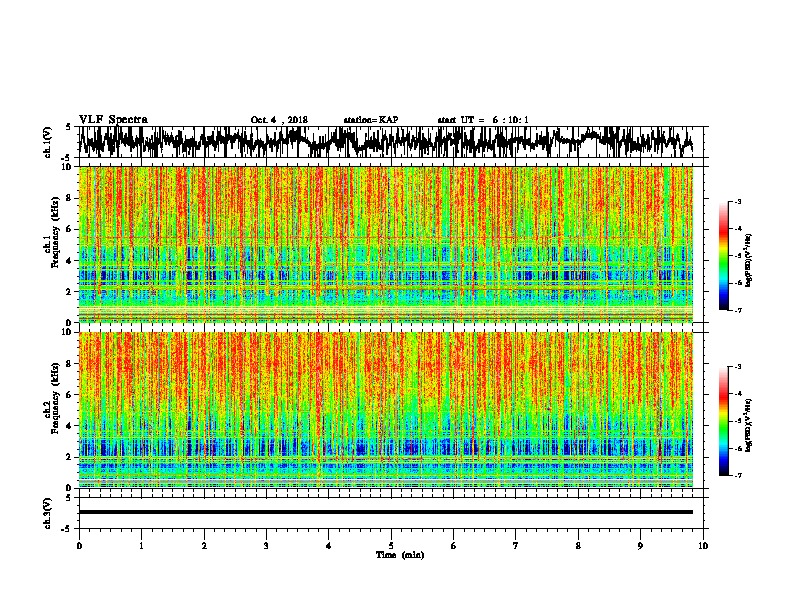Click the ch.1 spectrogram color scale bar
Screen dimensions: 792x612
click(x=723, y=256)
